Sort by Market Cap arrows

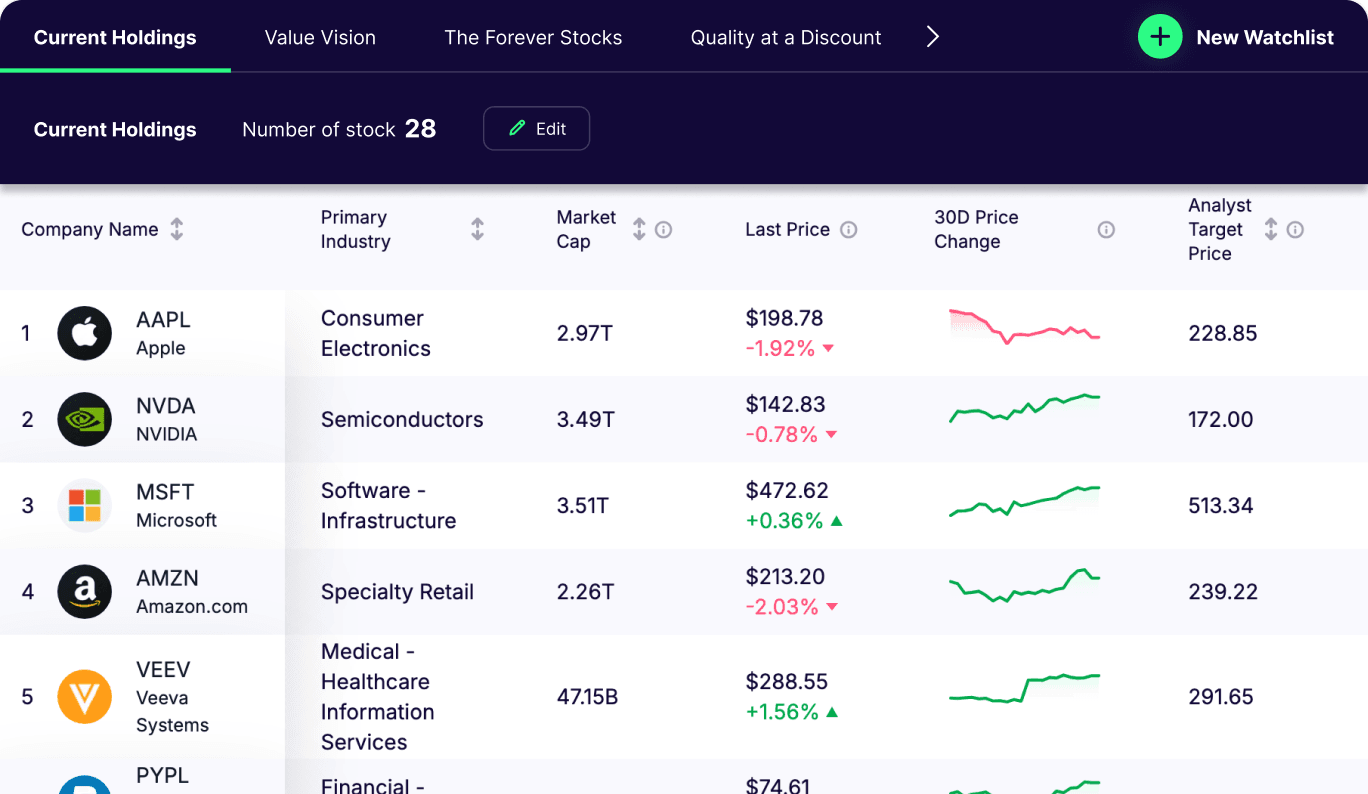coord(639,229)
